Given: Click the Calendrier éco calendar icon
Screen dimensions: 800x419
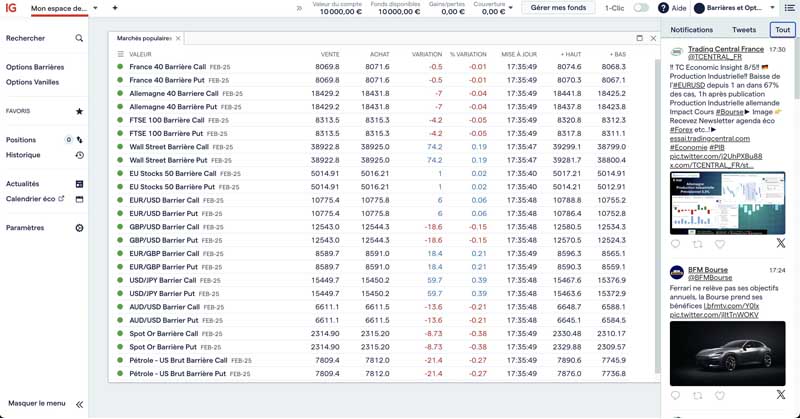Looking at the screenshot, I should click(x=79, y=199).
